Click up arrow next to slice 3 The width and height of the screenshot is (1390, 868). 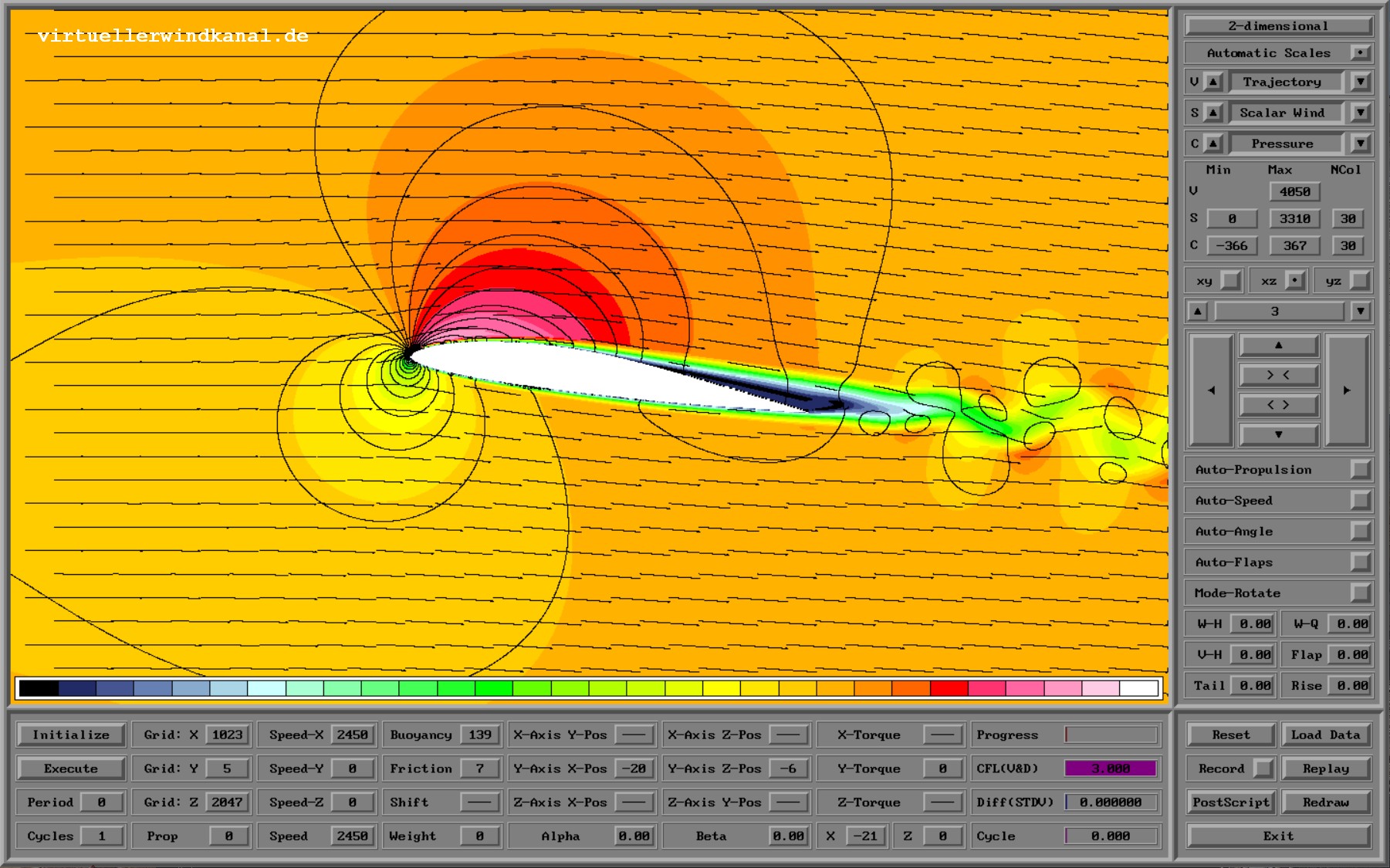[x=1198, y=311]
